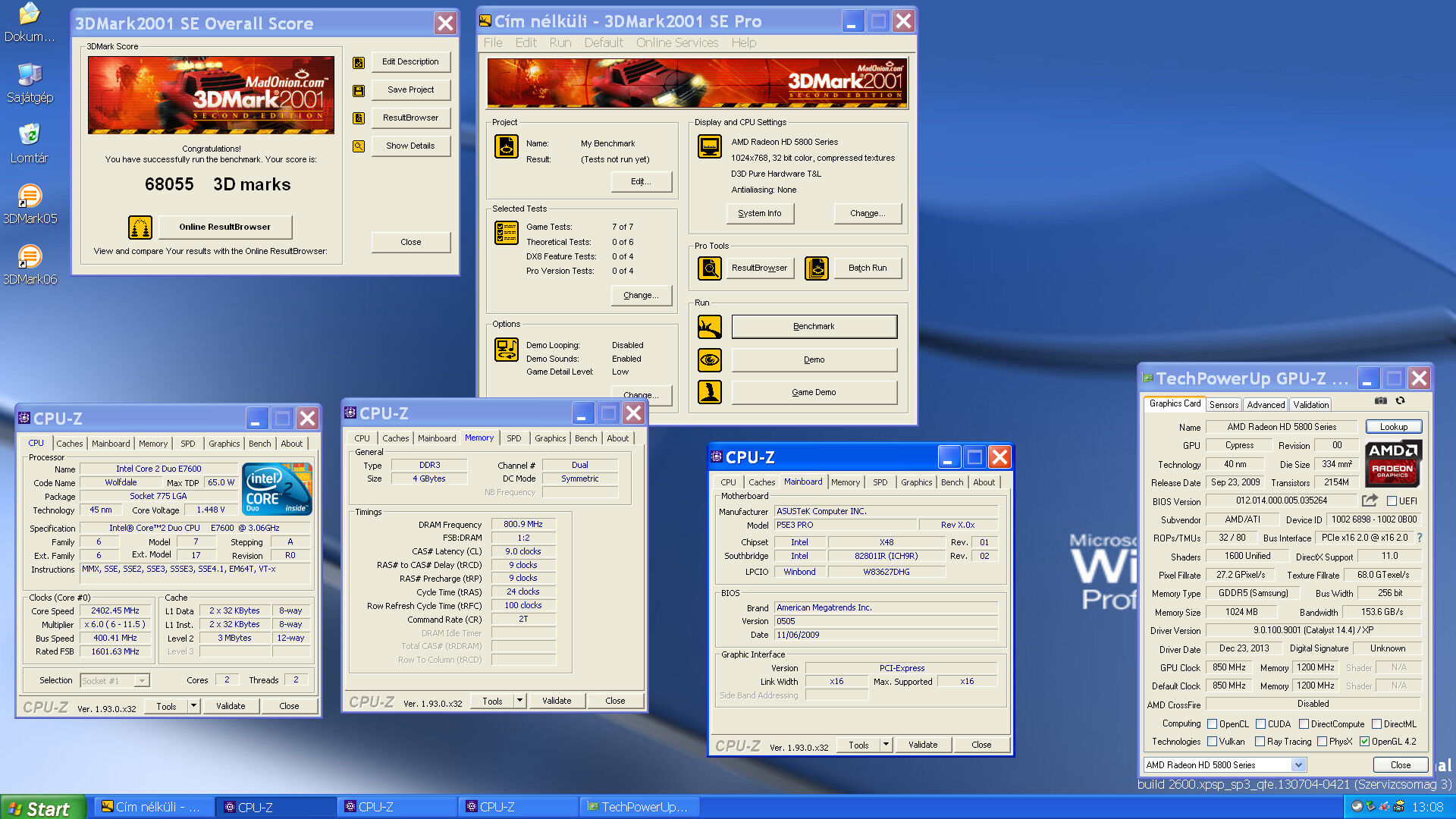Open the Online Services menu

tap(676, 43)
